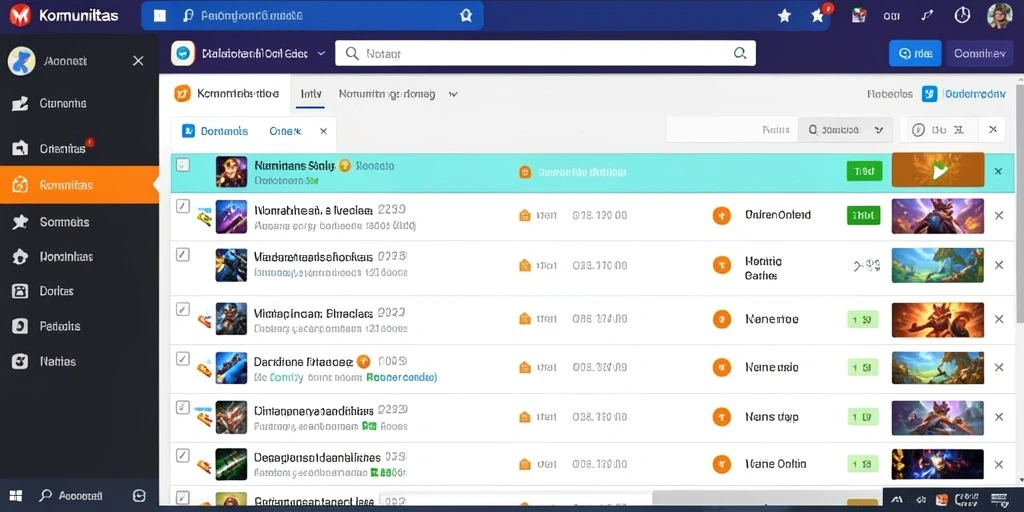Screen dimensions: 1024x512
Task: Click the Nominitas icon in the sidebar
Action: (20, 257)
